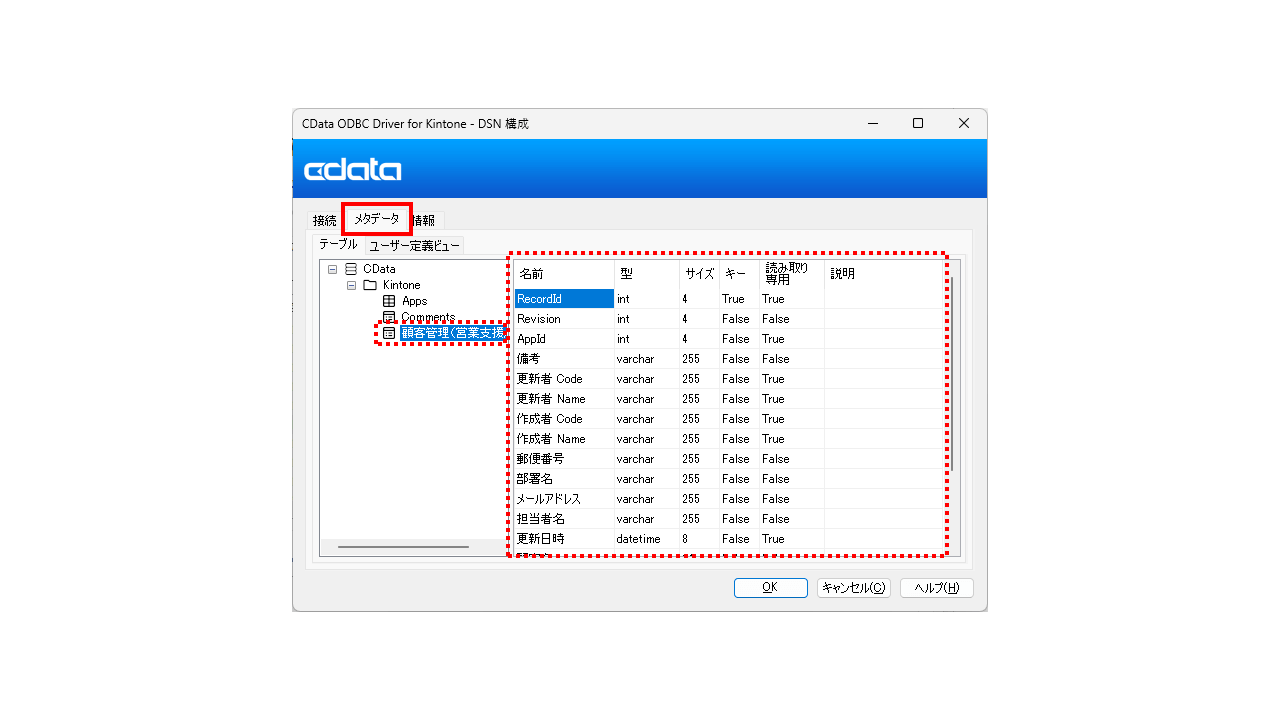Viewport: 1280px width, 720px height.
Task: Click the Kintone folder icon
Action: [370, 285]
